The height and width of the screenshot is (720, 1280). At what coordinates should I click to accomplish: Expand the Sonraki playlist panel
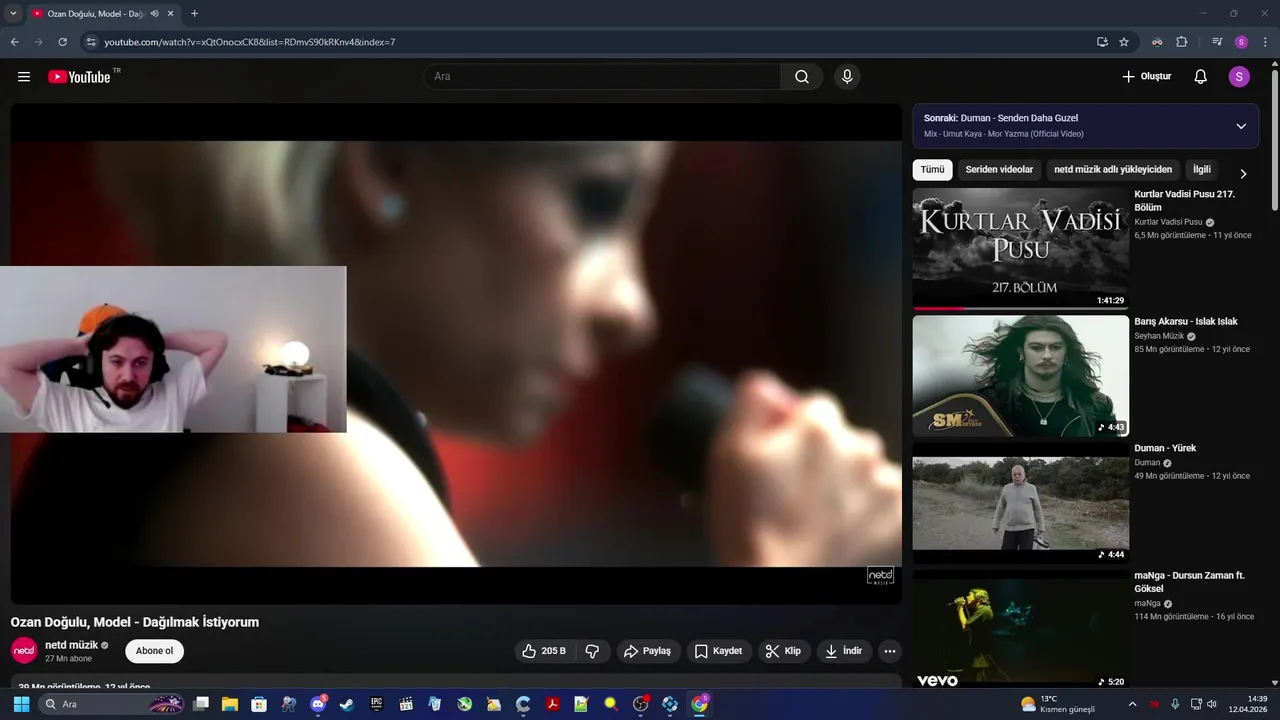pos(1241,126)
